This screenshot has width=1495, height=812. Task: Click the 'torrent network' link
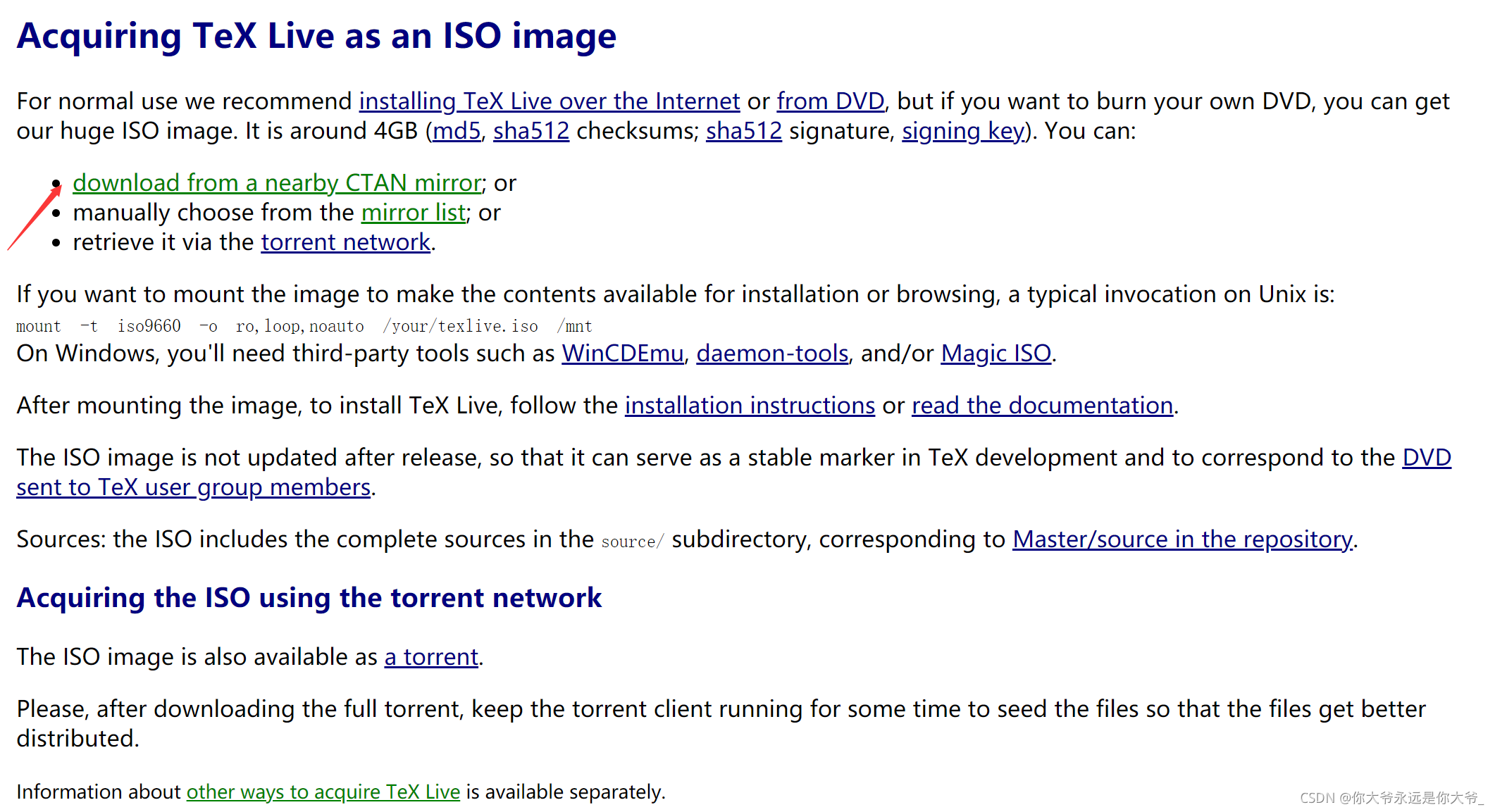tap(345, 242)
